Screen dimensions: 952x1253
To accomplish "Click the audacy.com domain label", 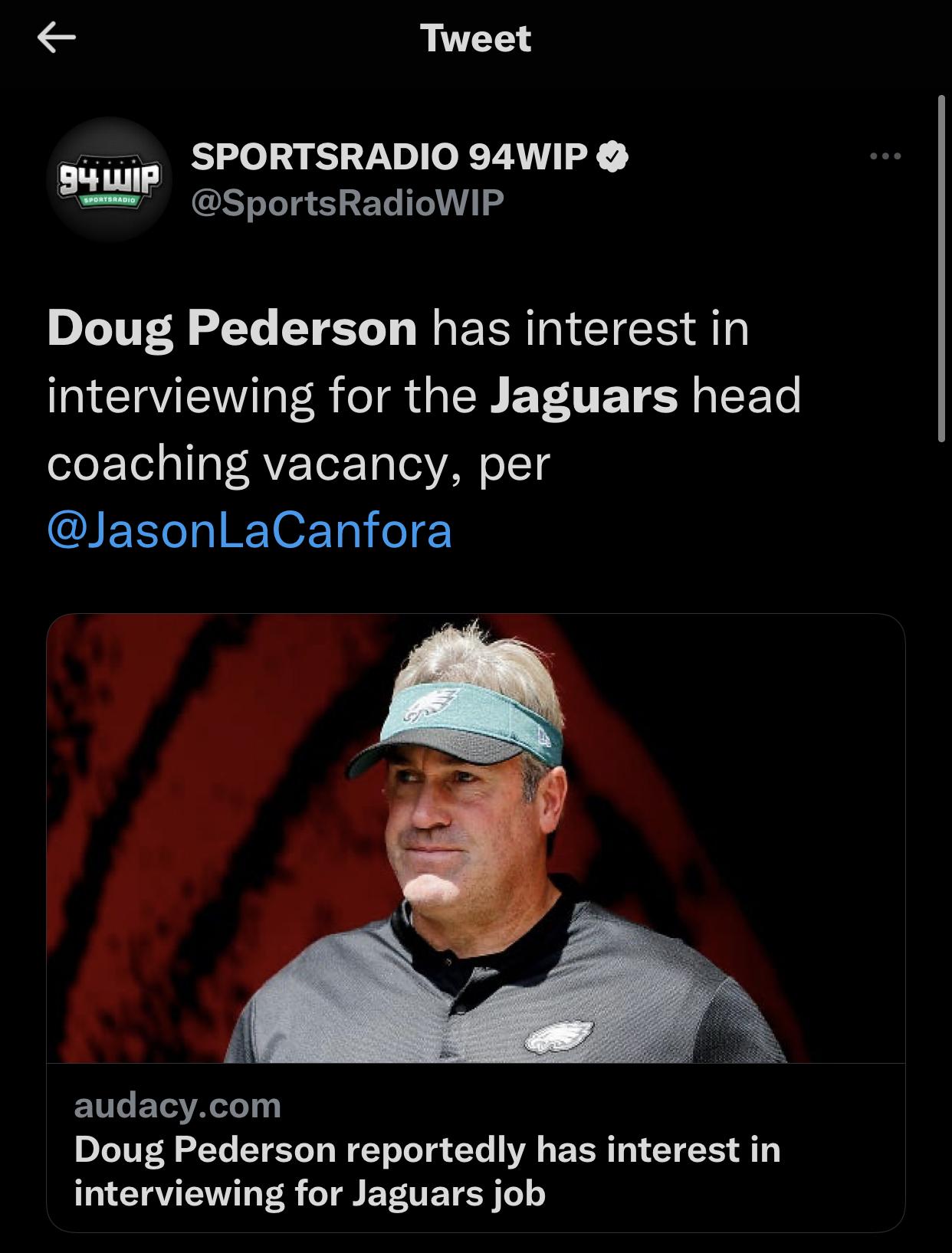I will 178,1106.
